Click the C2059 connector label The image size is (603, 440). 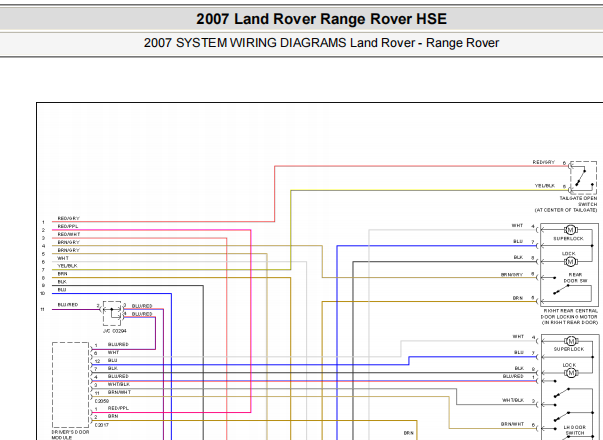point(102,401)
